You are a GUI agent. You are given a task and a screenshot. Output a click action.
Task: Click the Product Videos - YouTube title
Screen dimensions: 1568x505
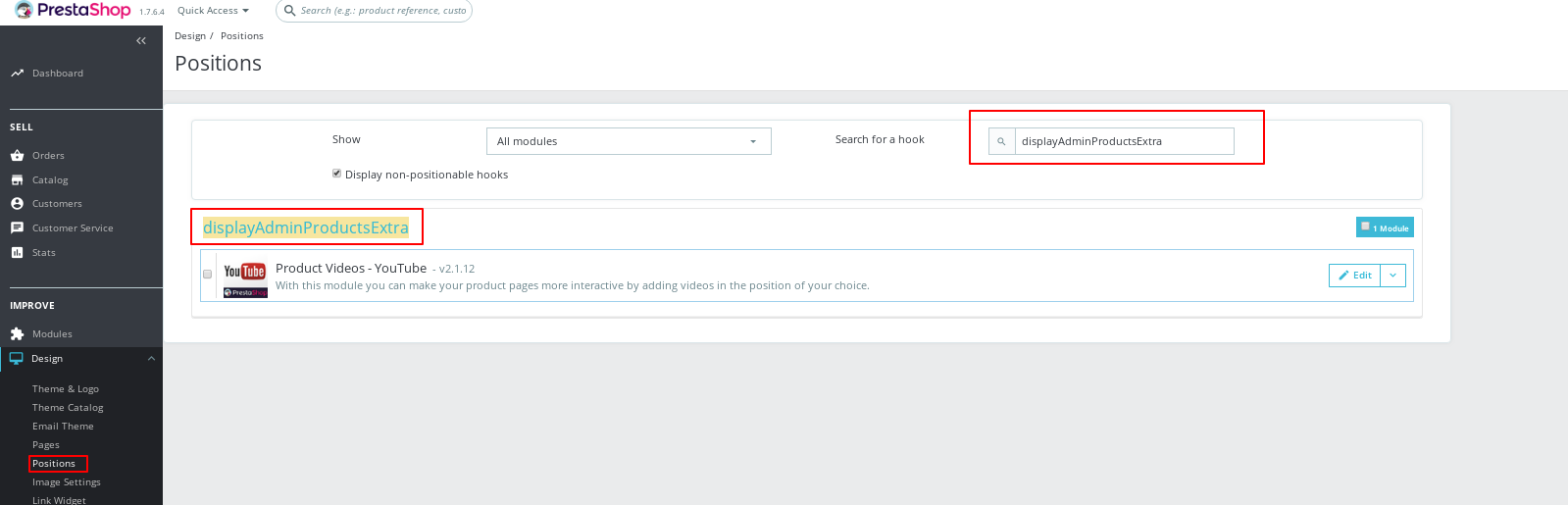351,268
